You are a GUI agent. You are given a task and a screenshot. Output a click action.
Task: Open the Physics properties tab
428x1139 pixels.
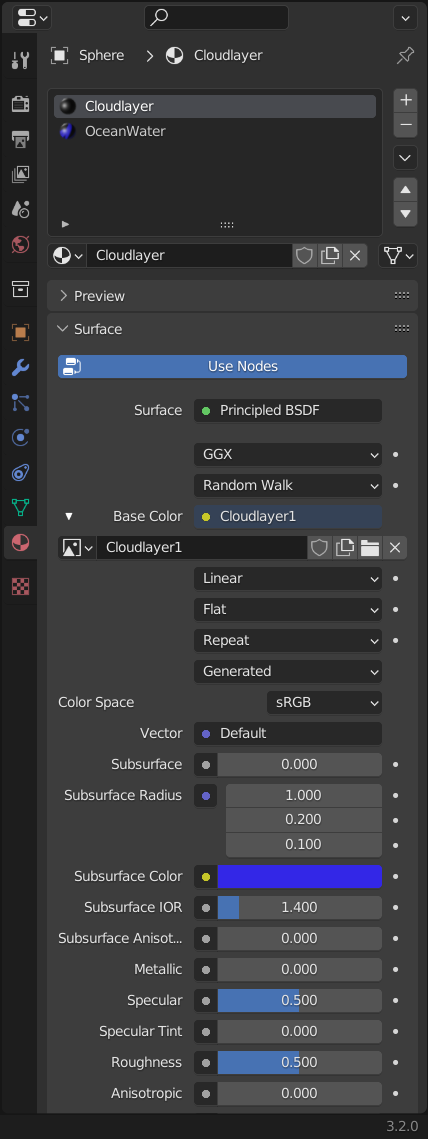[x=20, y=438]
